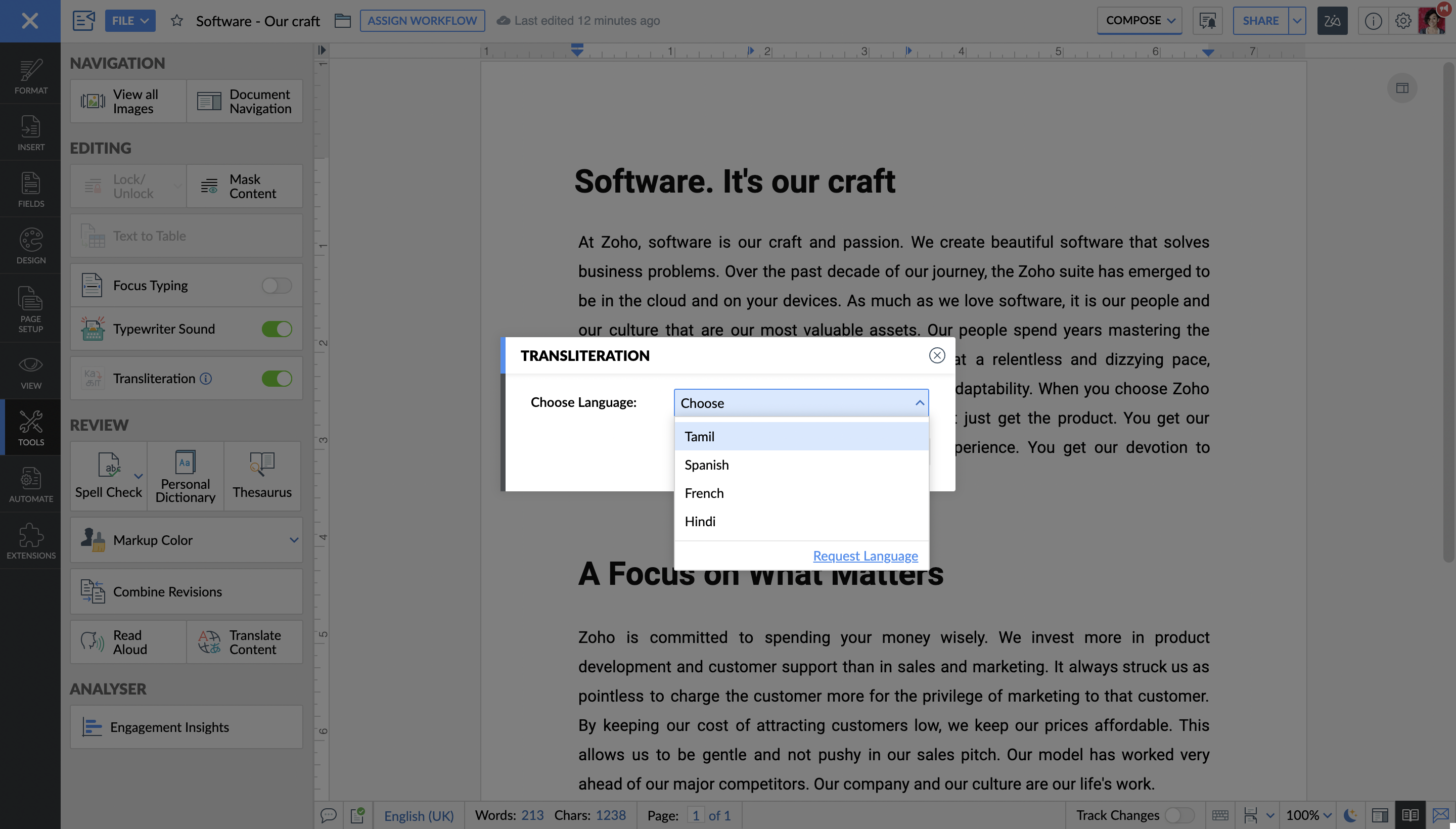
Task: Click the ASSIGN WORKFLOW button
Action: [x=422, y=21]
